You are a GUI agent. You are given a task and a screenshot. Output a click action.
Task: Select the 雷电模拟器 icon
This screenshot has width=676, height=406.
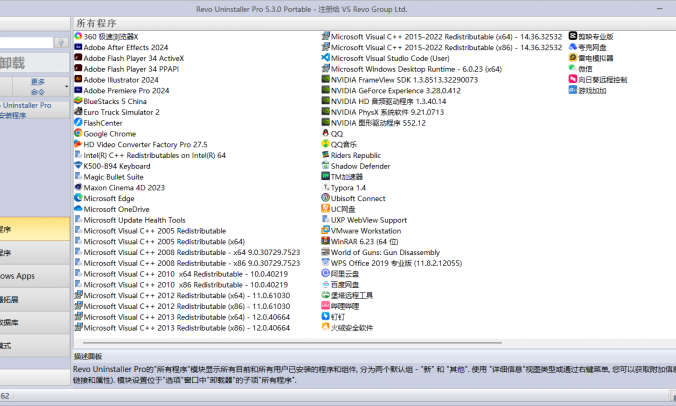pyautogui.click(x=573, y=58)
